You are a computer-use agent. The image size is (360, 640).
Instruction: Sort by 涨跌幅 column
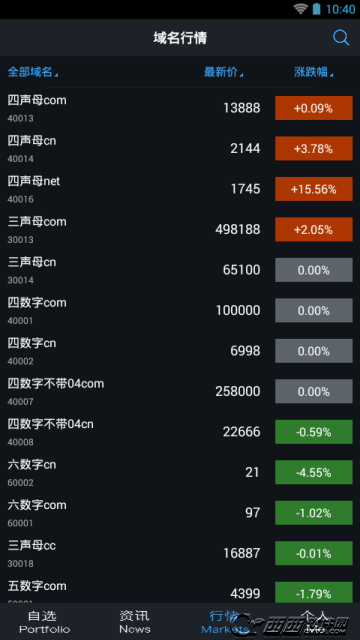[313, 72]
